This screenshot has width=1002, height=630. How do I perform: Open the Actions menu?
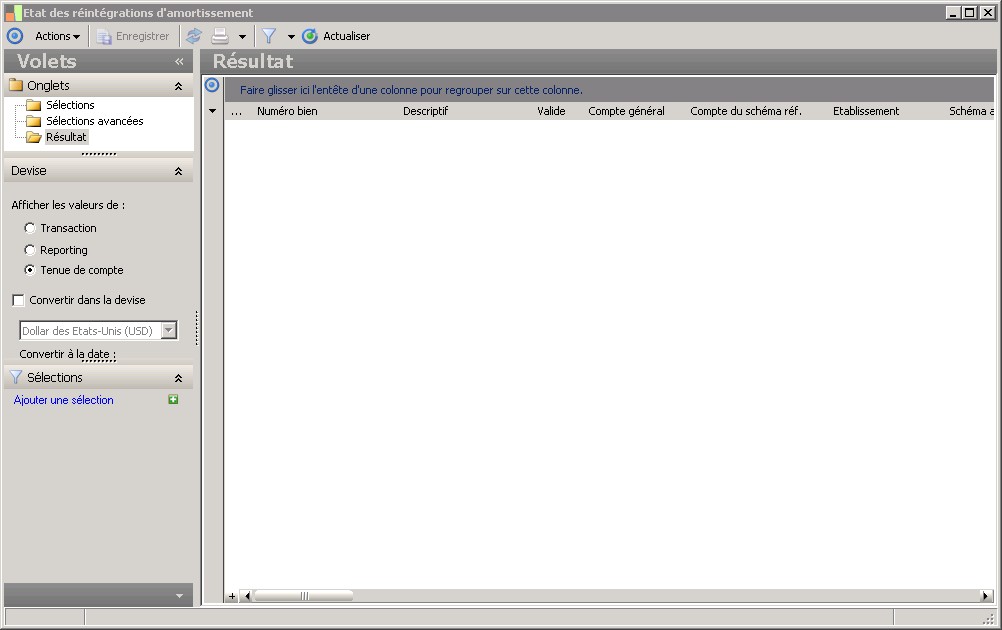(x=58, y=36)
